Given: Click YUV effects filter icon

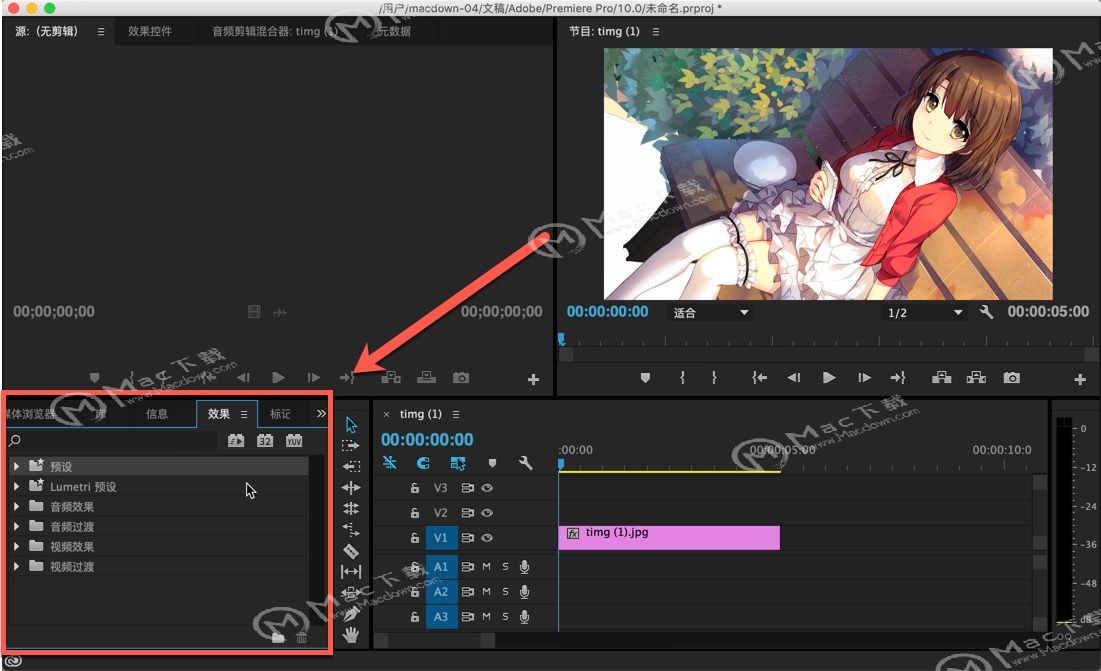Looking at the screenshot, I should 294,441.
